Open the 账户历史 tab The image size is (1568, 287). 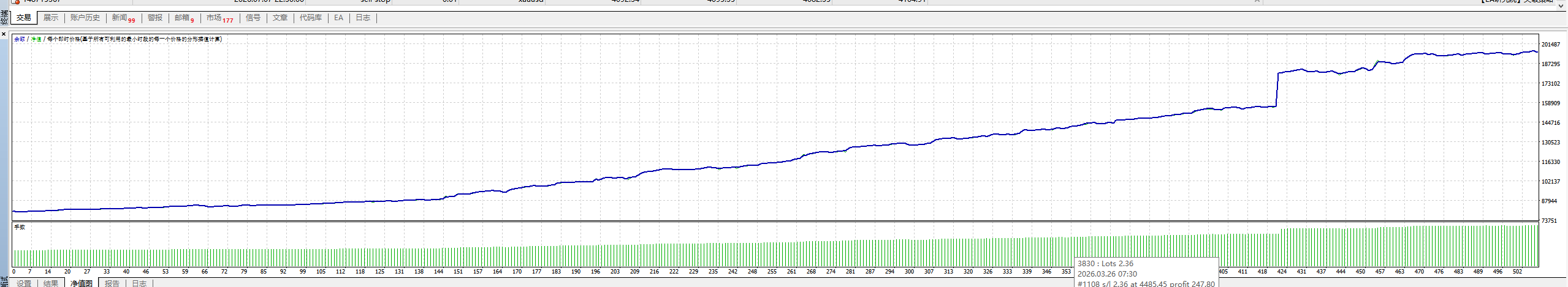[85, 18]
